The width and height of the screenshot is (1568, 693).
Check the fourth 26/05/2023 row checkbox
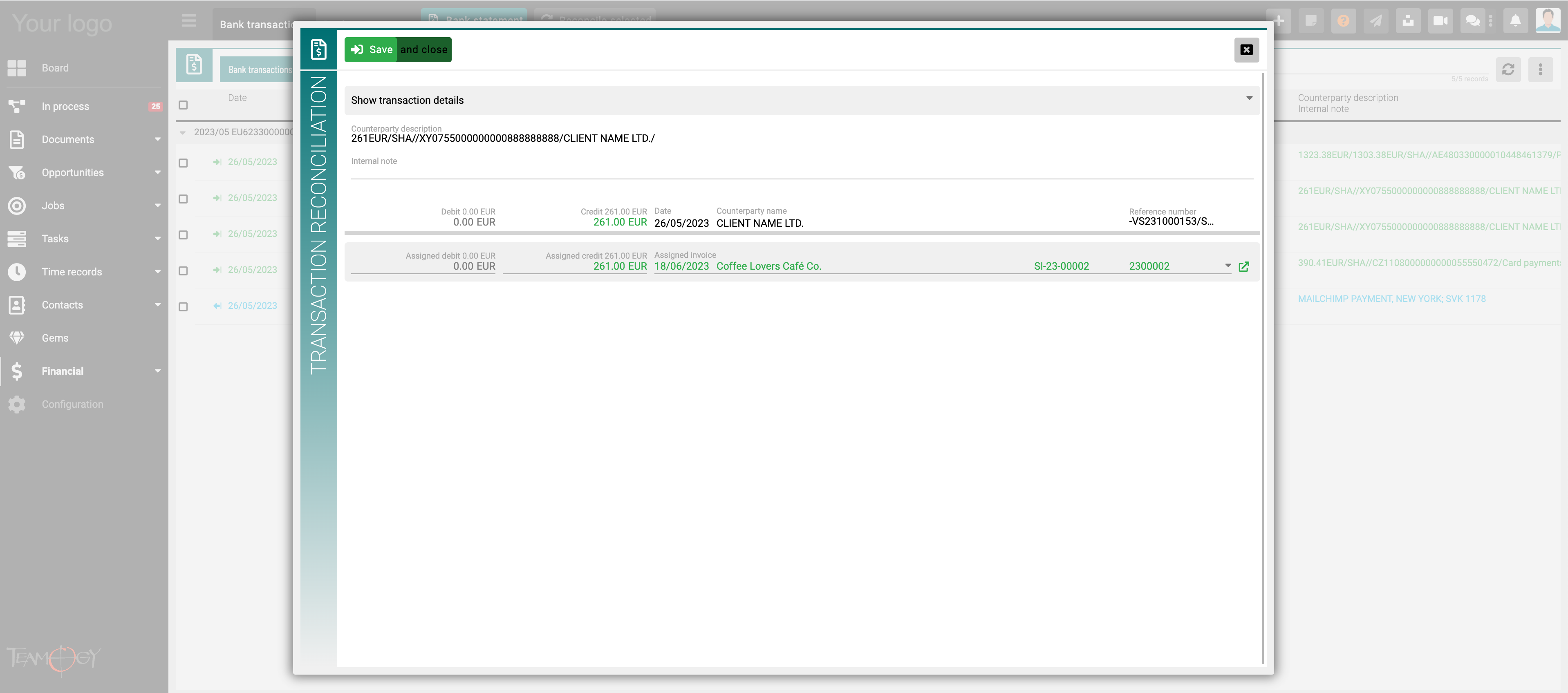tap(183, 271)
